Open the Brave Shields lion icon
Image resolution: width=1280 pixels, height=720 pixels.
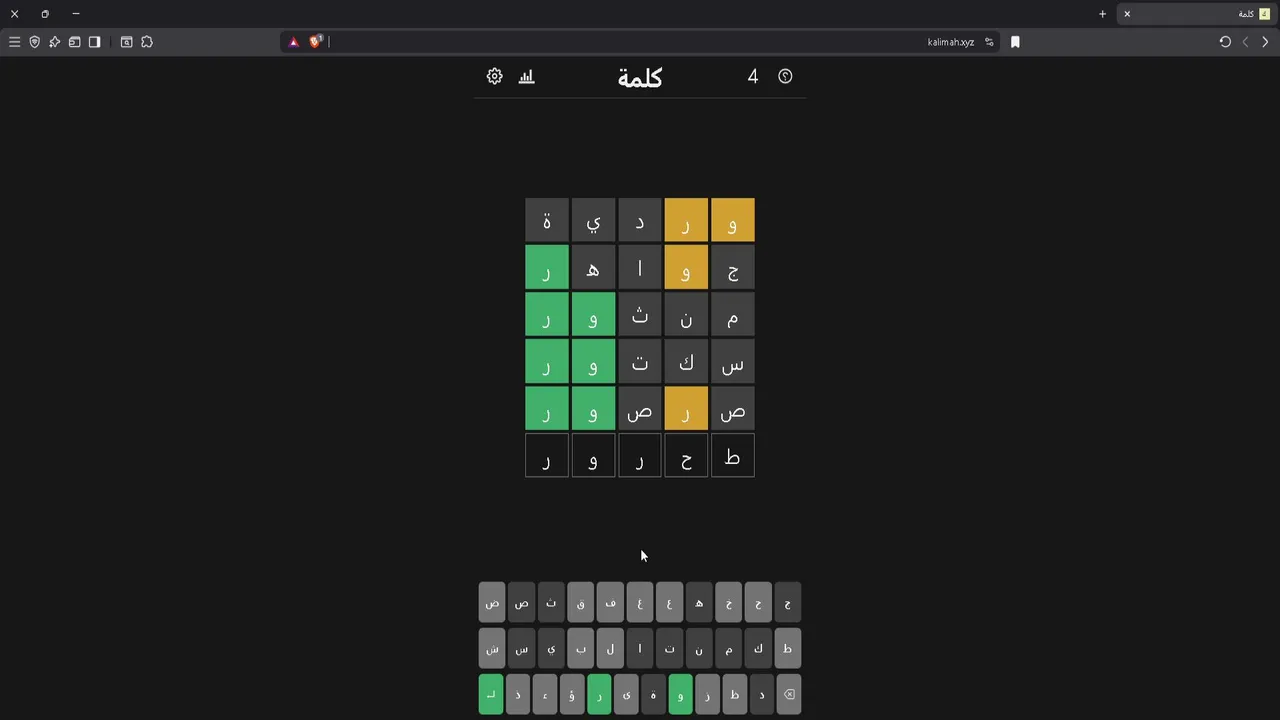pos(315,42)
